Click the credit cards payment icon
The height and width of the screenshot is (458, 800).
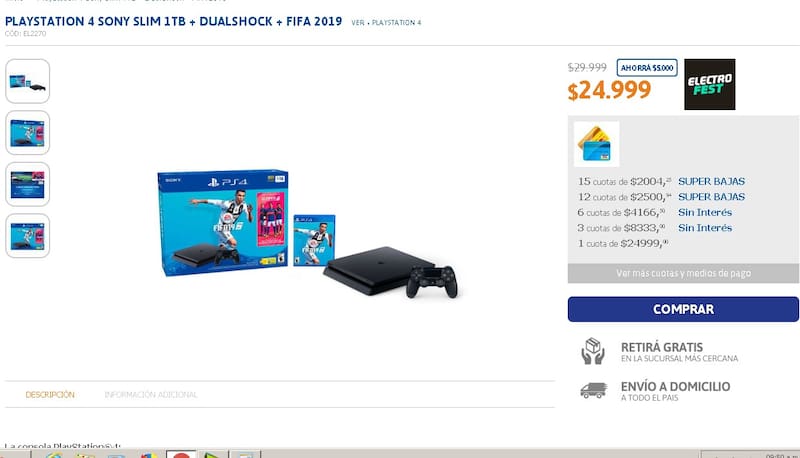click(x=596, y=144)
